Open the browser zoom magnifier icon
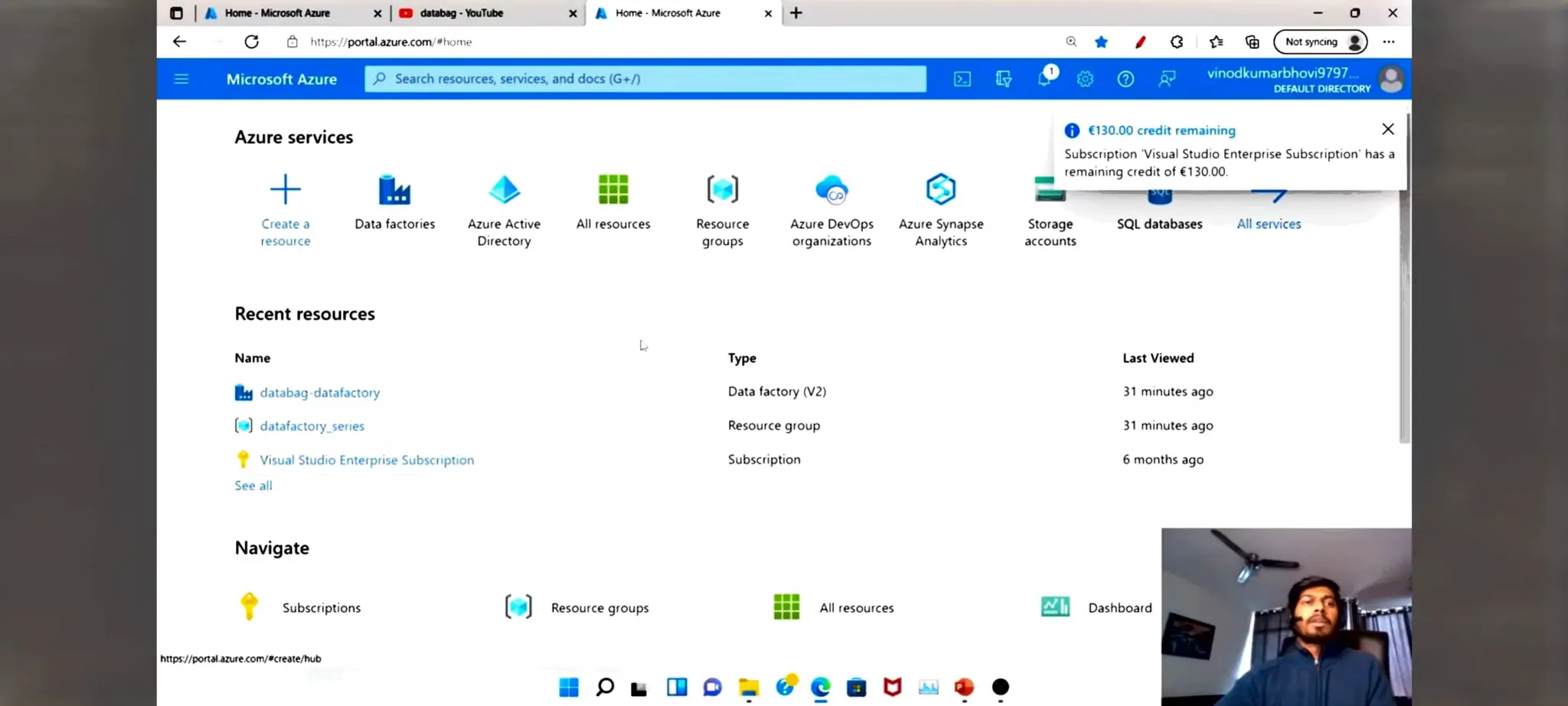 coord(1071,42)
